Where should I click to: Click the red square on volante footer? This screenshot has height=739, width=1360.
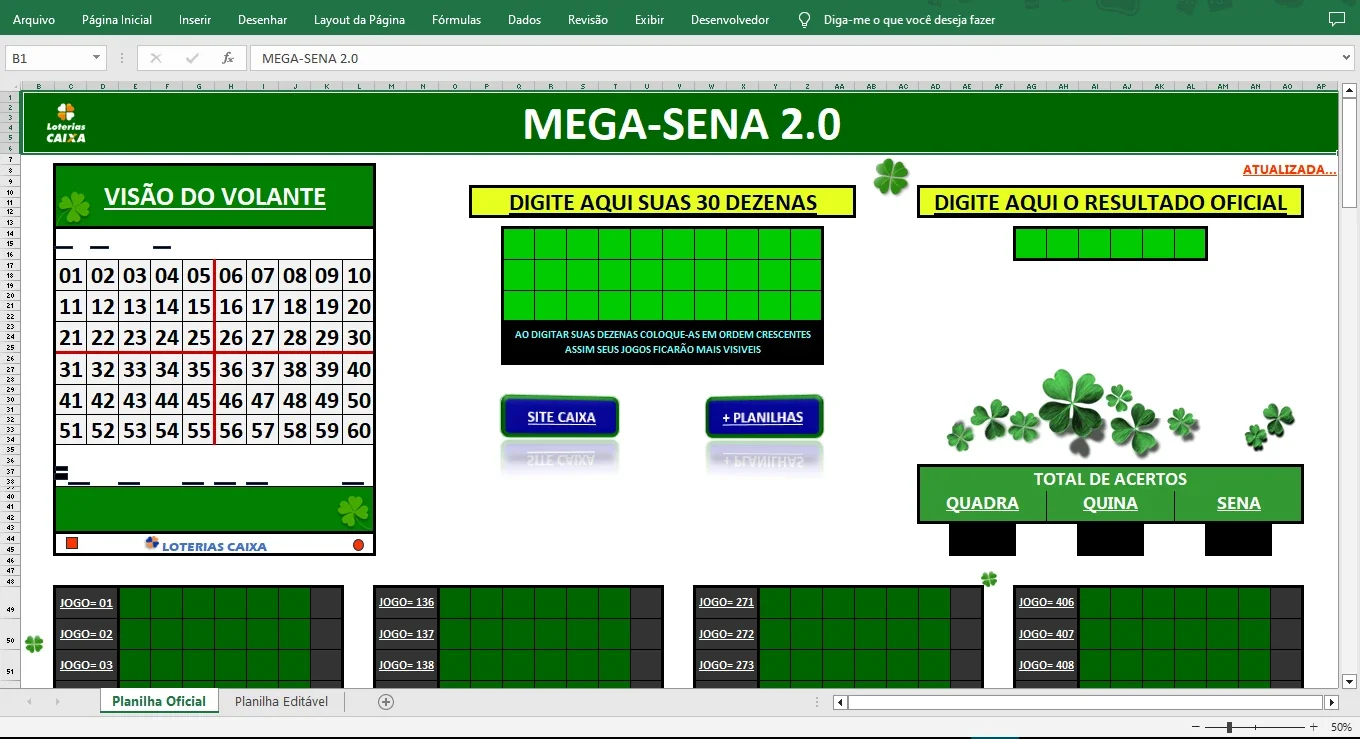click(x=72, y=544)
